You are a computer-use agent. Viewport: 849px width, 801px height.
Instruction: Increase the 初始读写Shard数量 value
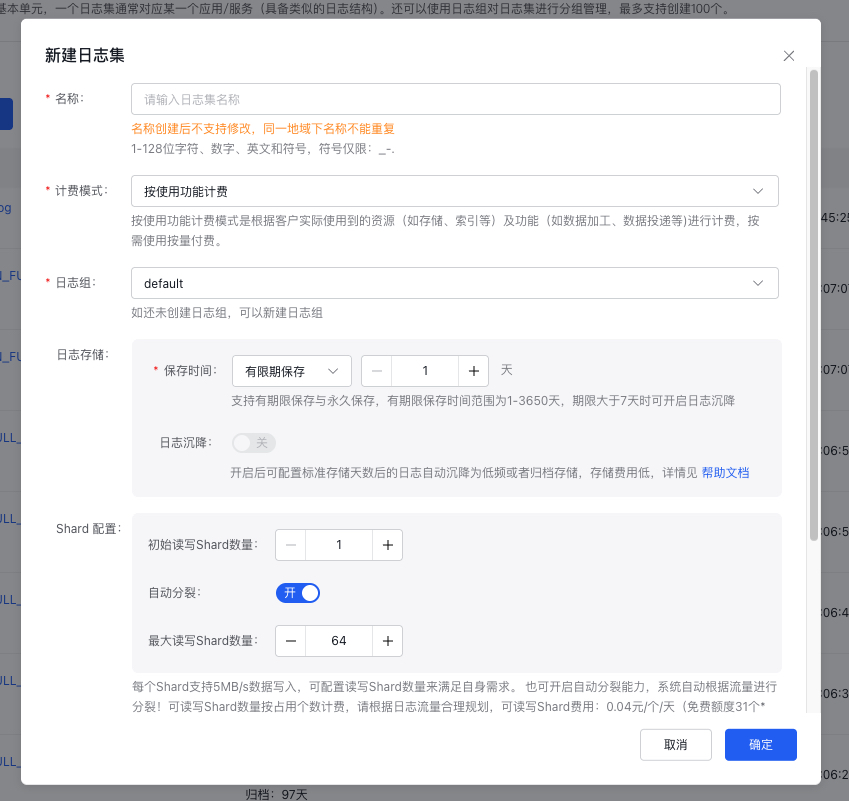388,545
